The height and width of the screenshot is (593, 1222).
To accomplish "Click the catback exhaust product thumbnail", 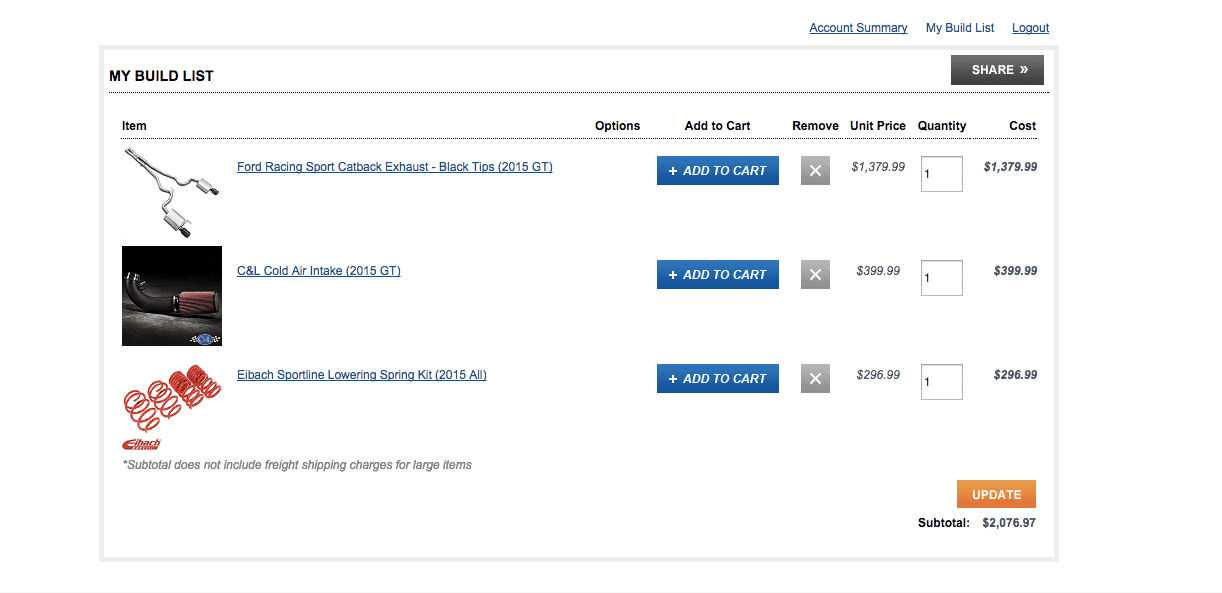I will [x=172, y=192].
